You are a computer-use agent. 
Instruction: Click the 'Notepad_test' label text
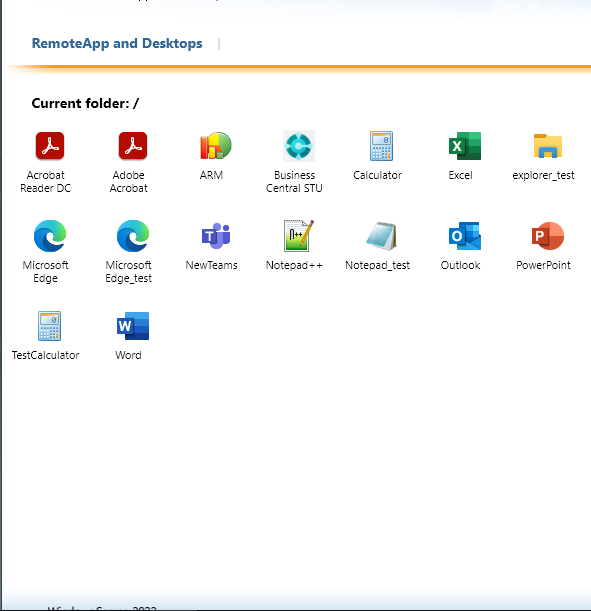pyautogui.click(x=377, y=265)
